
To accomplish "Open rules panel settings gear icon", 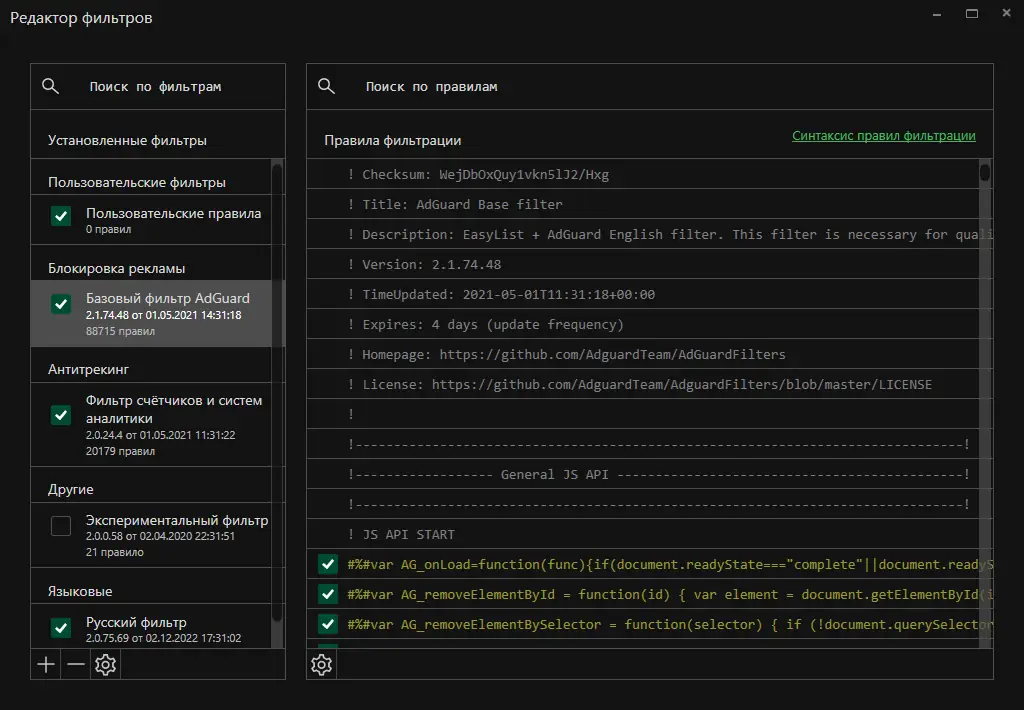I will click(x=321, y=665).
